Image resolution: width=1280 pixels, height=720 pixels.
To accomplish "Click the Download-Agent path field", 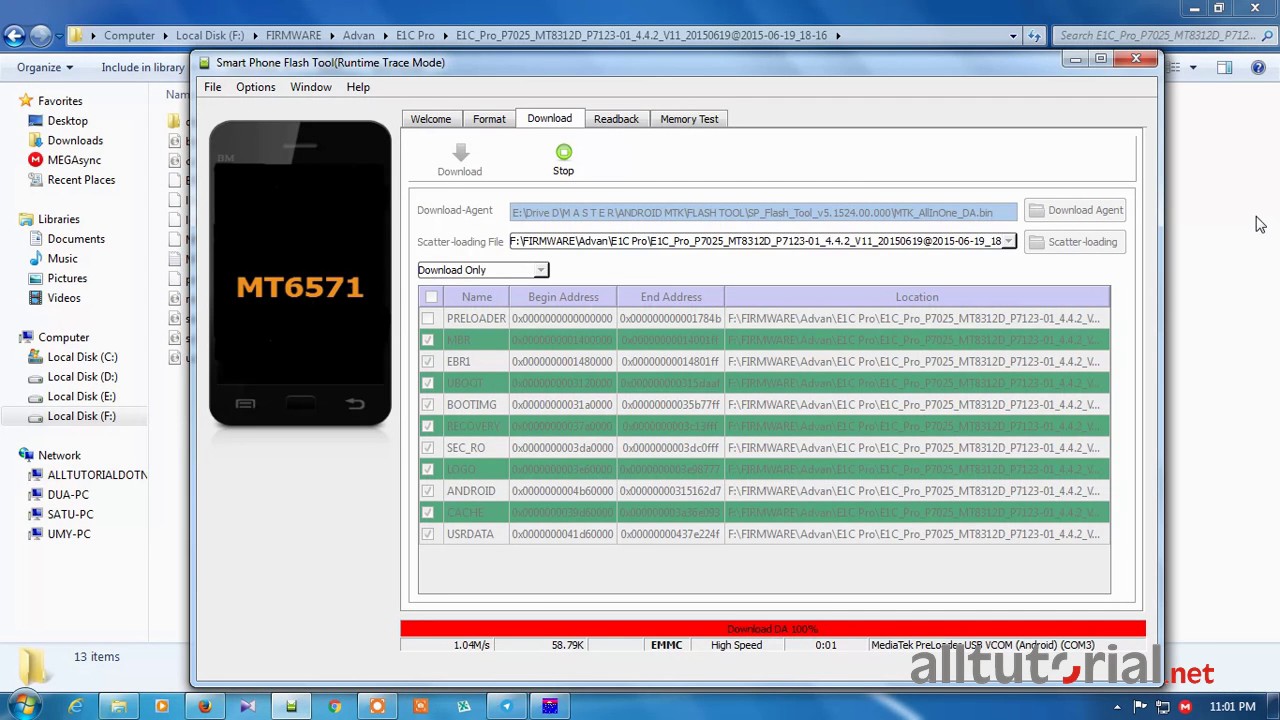I will coord(764,212).
